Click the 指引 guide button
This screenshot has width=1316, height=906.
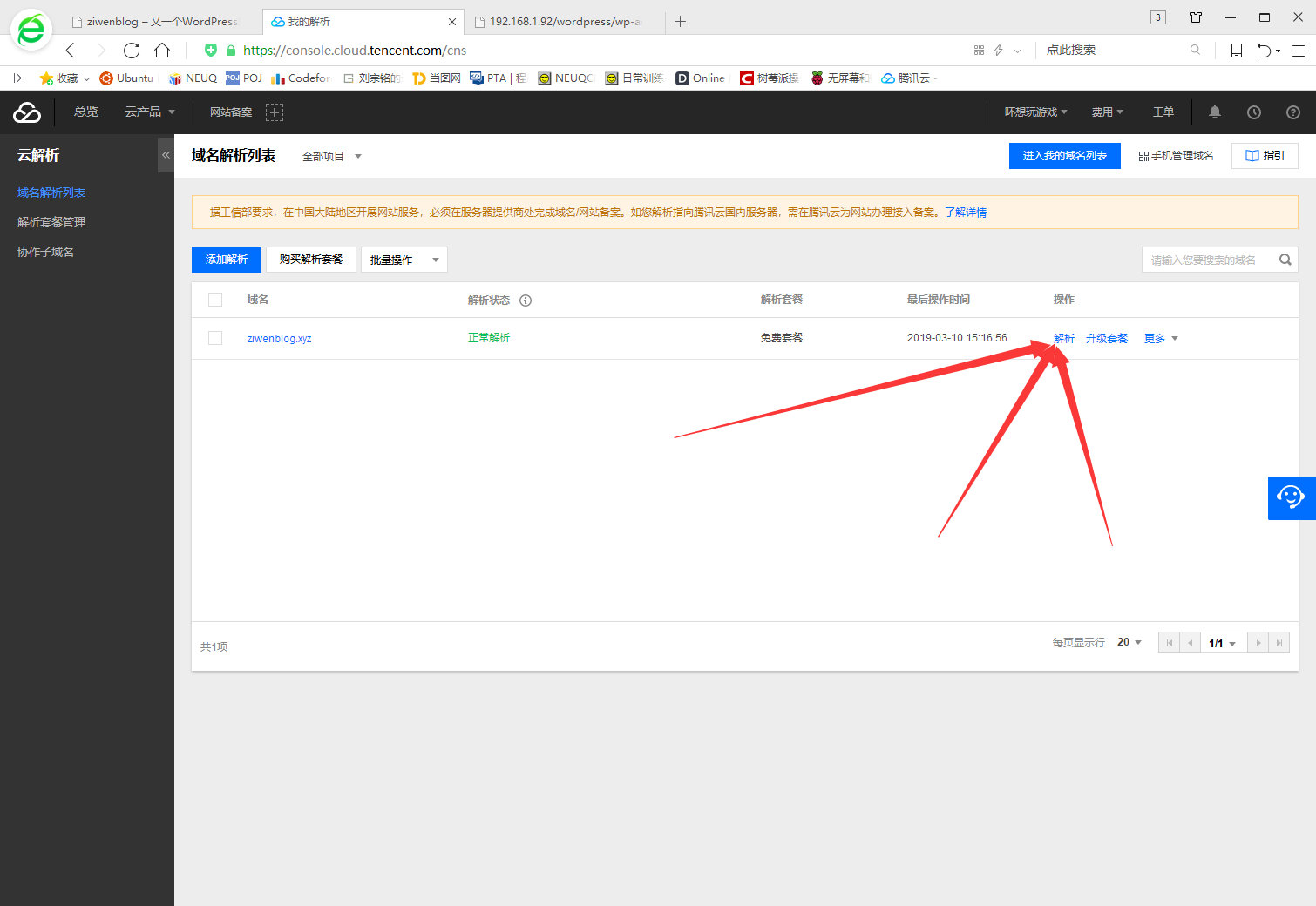1265,156
